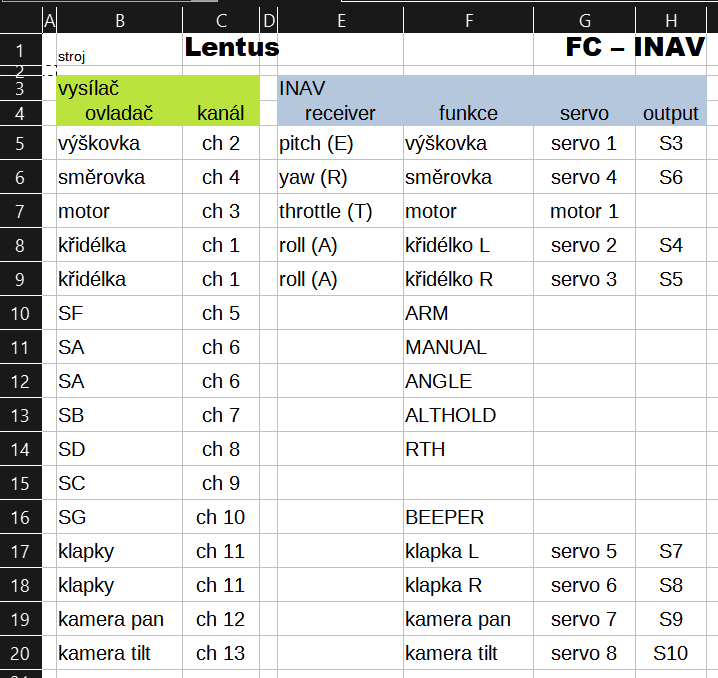Click the "RTH" cell
Image resolution: width=718 pixels, height=678 pixels.
point(425,450)
